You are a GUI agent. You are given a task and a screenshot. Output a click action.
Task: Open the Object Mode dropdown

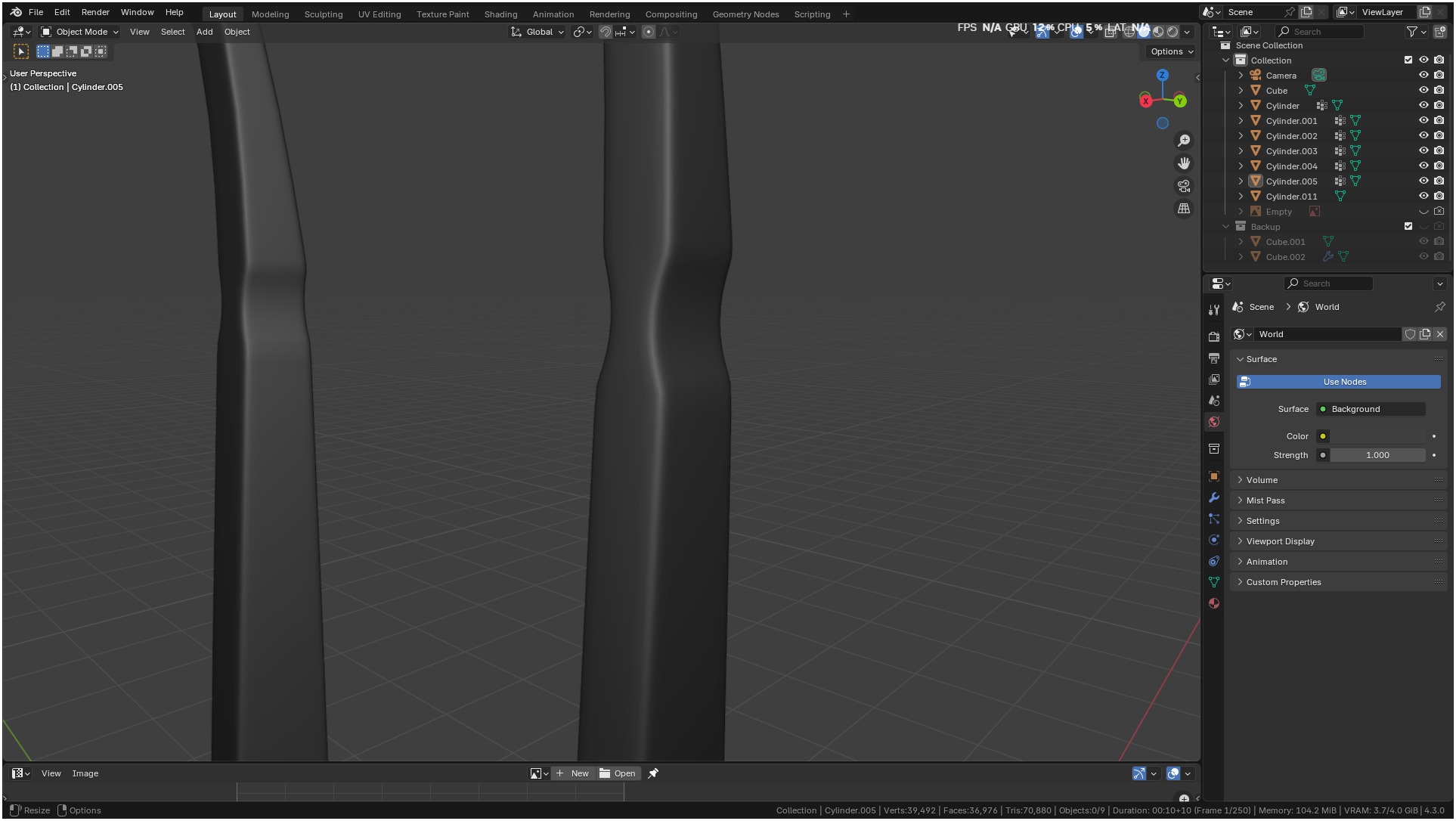click(x=80, y=32)
